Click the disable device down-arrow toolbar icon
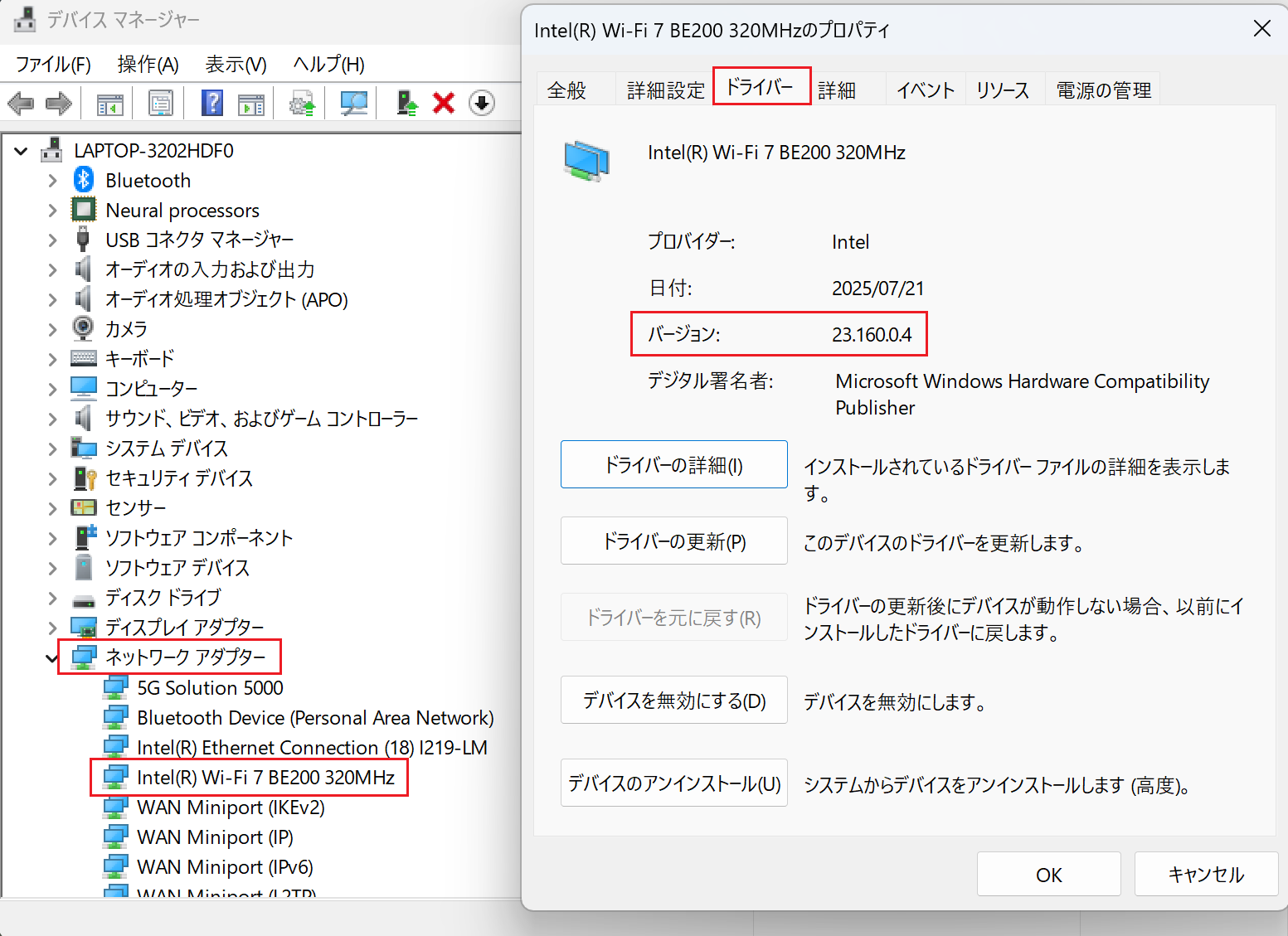Screen dimensions: 1288x936 482,104
